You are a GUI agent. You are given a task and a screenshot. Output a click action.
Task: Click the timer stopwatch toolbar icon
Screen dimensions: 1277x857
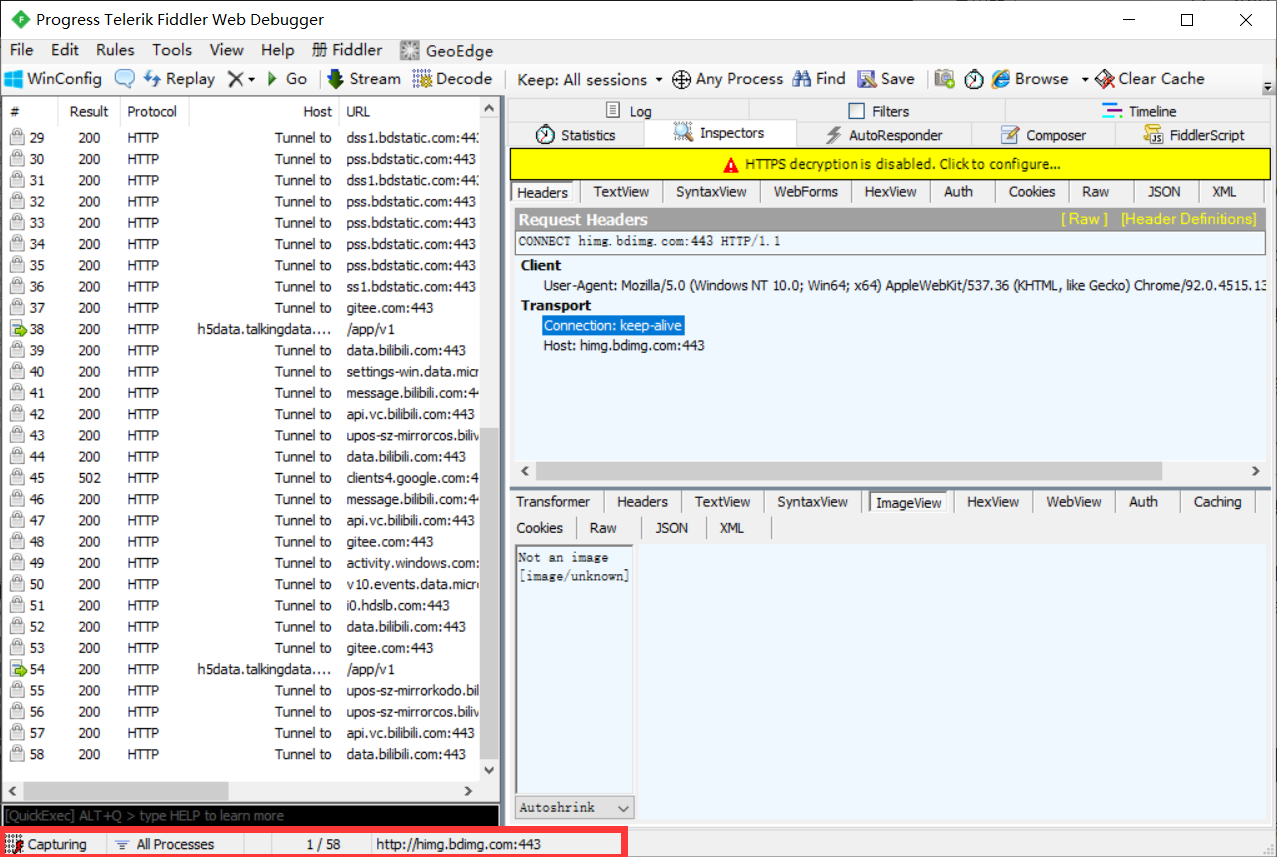[974, 79]
